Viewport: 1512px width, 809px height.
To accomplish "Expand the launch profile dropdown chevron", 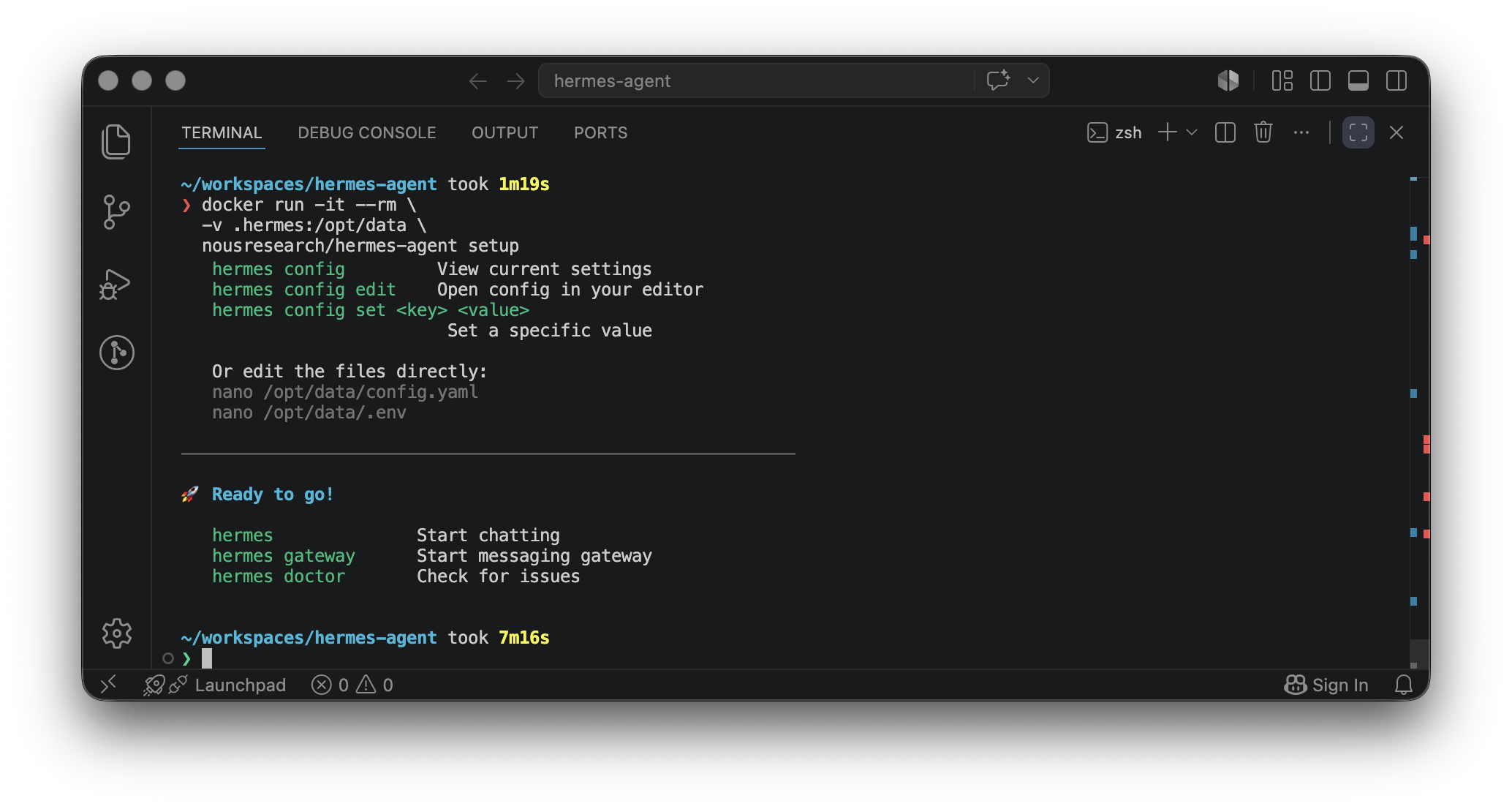I will 1192,132.
